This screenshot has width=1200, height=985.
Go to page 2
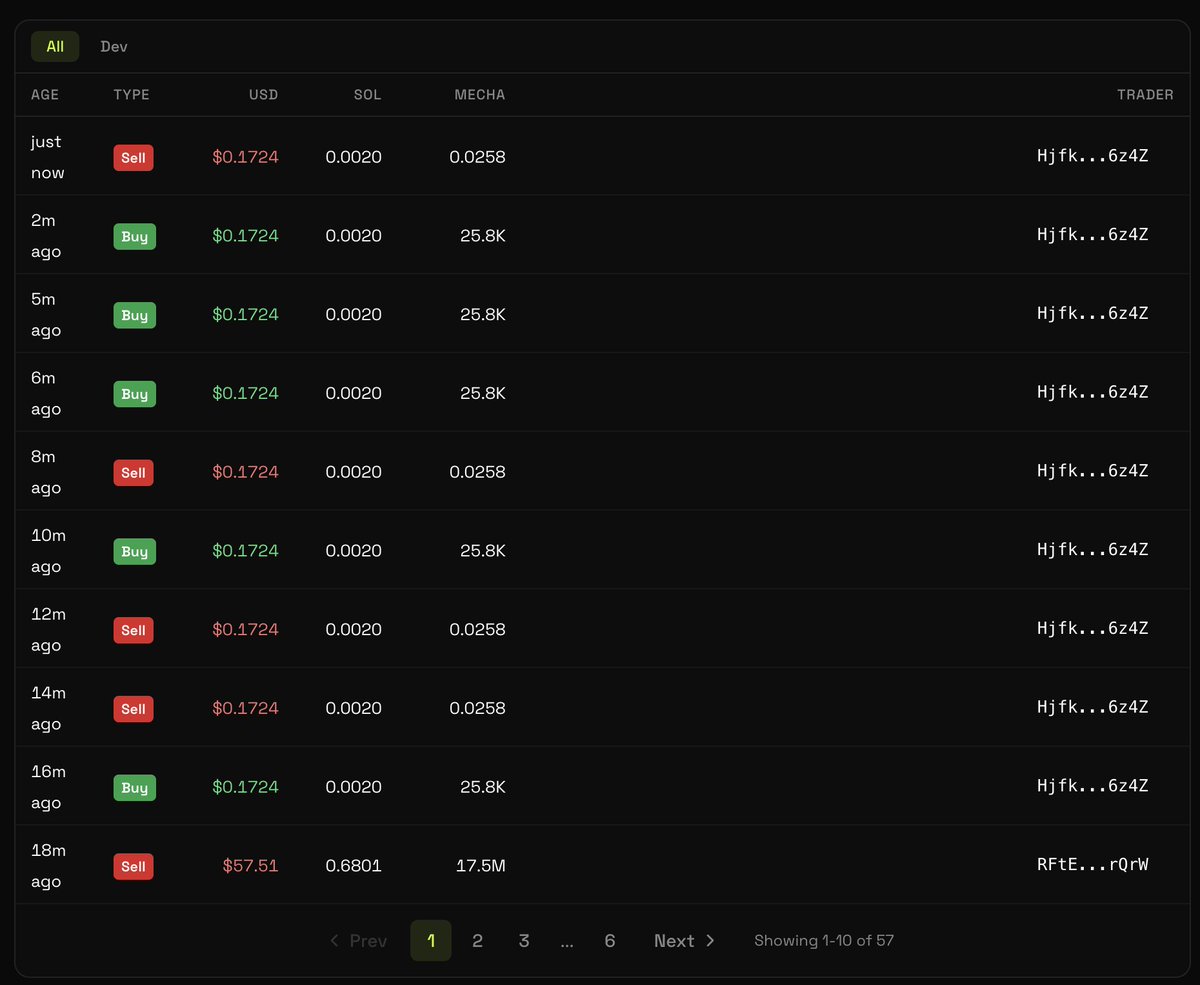(477, 941)
